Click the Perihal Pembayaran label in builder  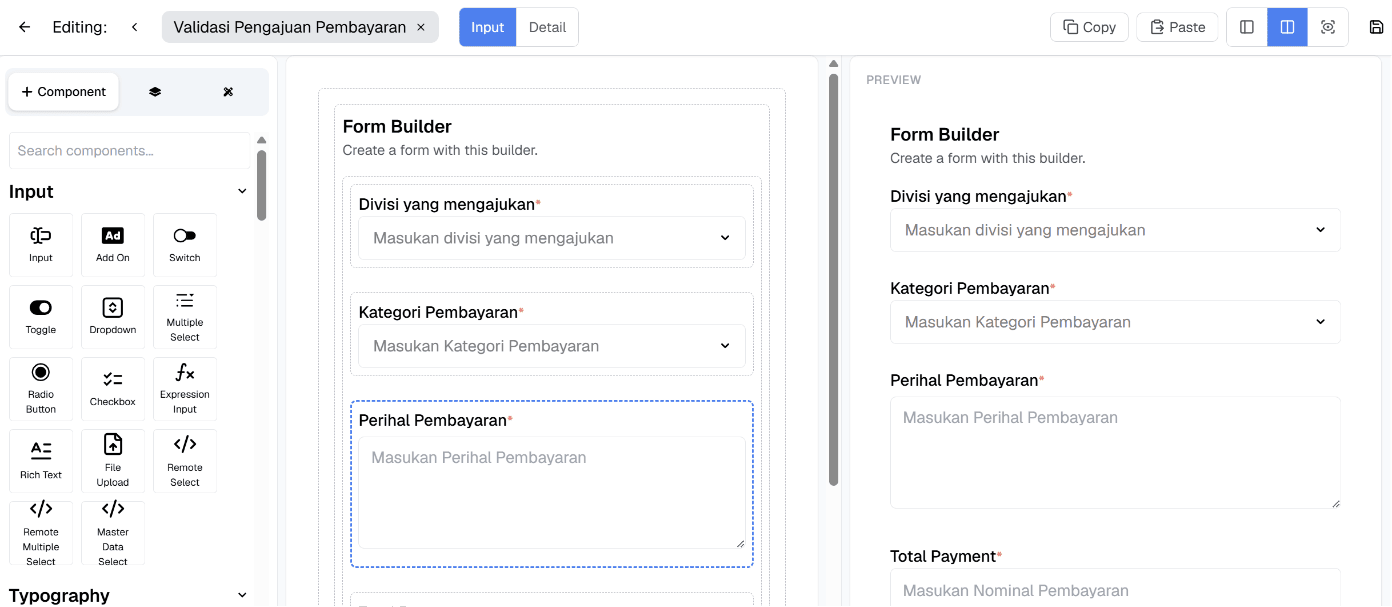coord(433,421)
